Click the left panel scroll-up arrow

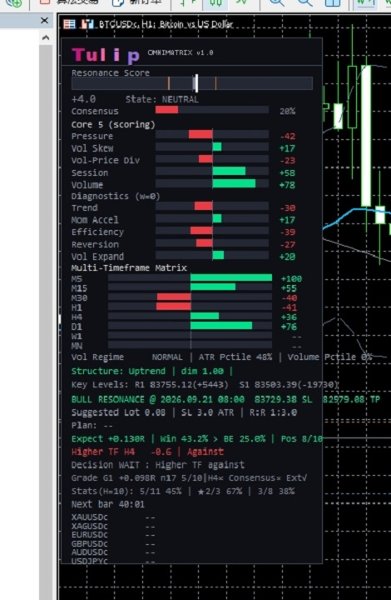(46, 38)
